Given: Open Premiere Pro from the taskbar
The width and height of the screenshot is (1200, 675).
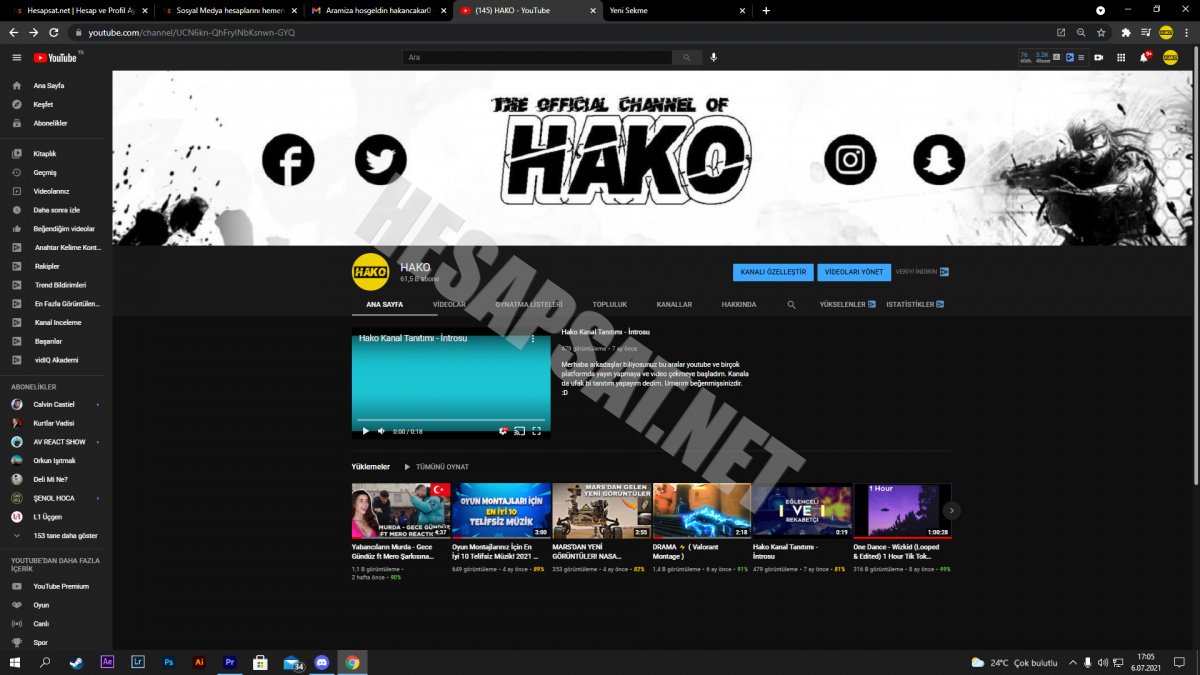Looking at the screenshot, I should coord(230,662).
